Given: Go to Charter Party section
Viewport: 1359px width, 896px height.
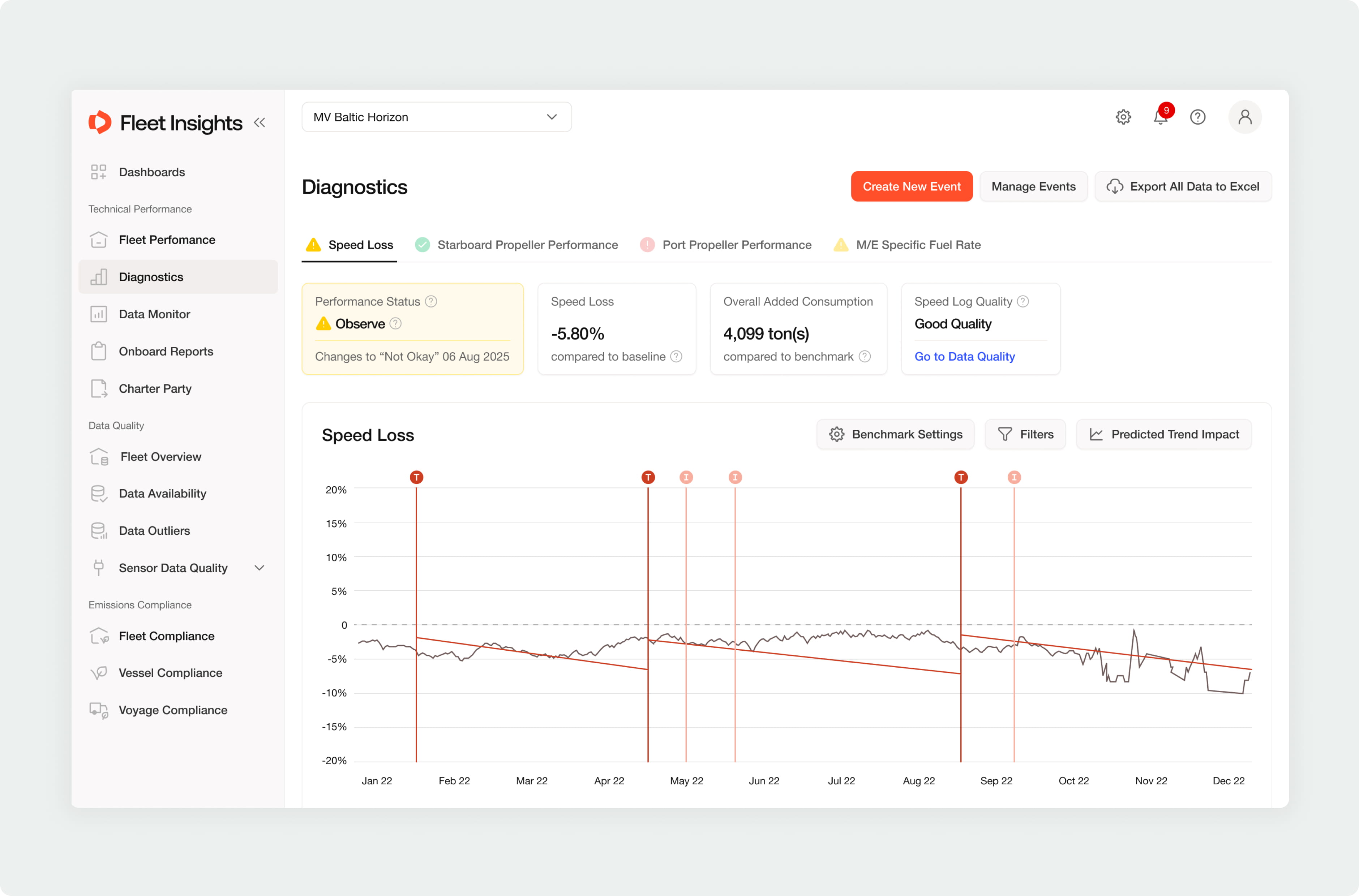Looking at the screenshot, I should (x=178, y=389).
